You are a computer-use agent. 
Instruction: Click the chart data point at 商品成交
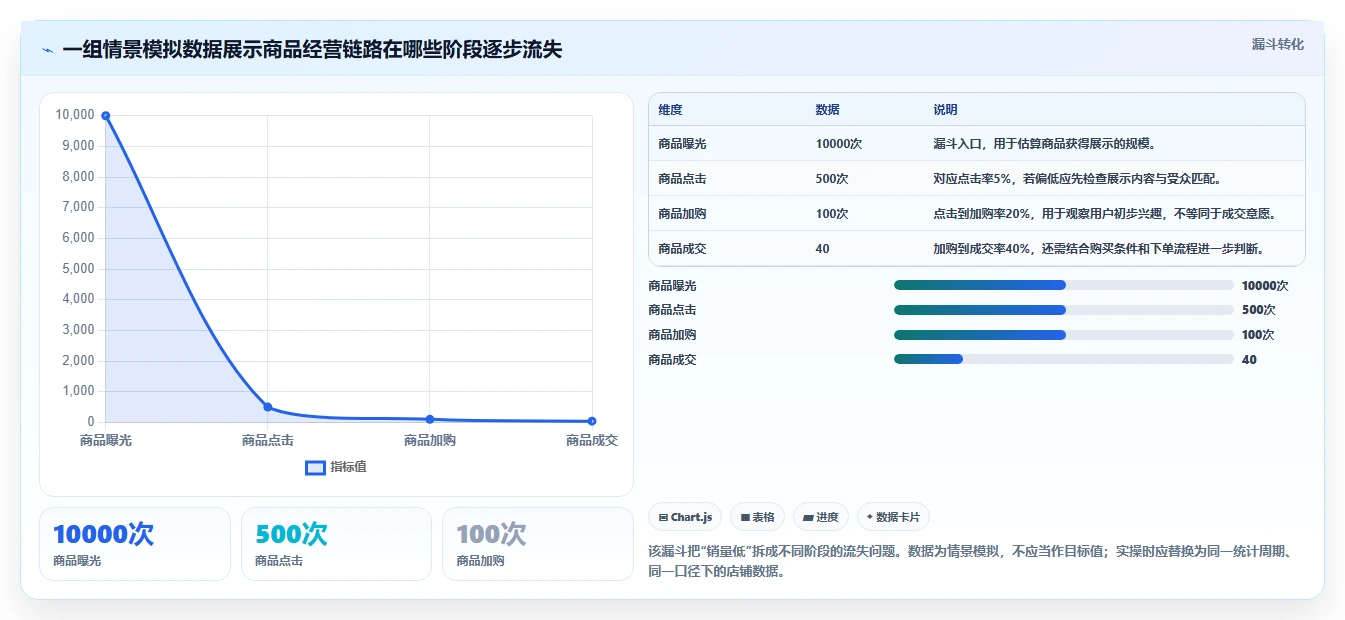click(592, 421)
